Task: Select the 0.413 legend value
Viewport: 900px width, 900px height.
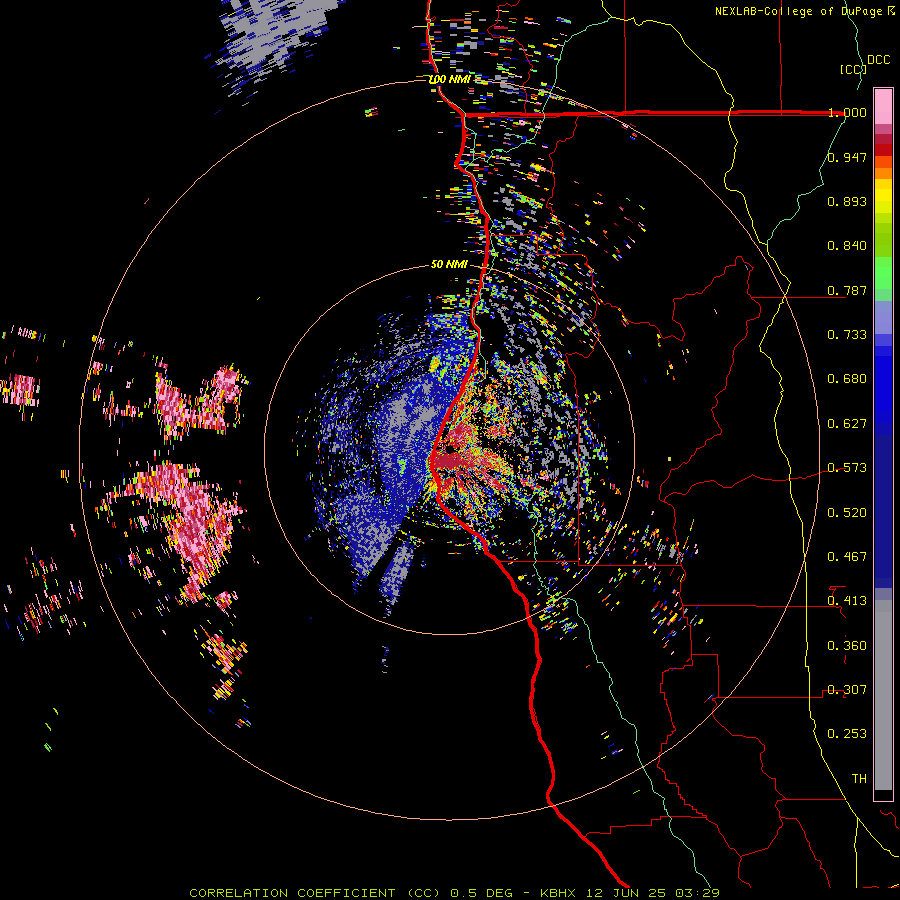Action: (x=847, y=601)
